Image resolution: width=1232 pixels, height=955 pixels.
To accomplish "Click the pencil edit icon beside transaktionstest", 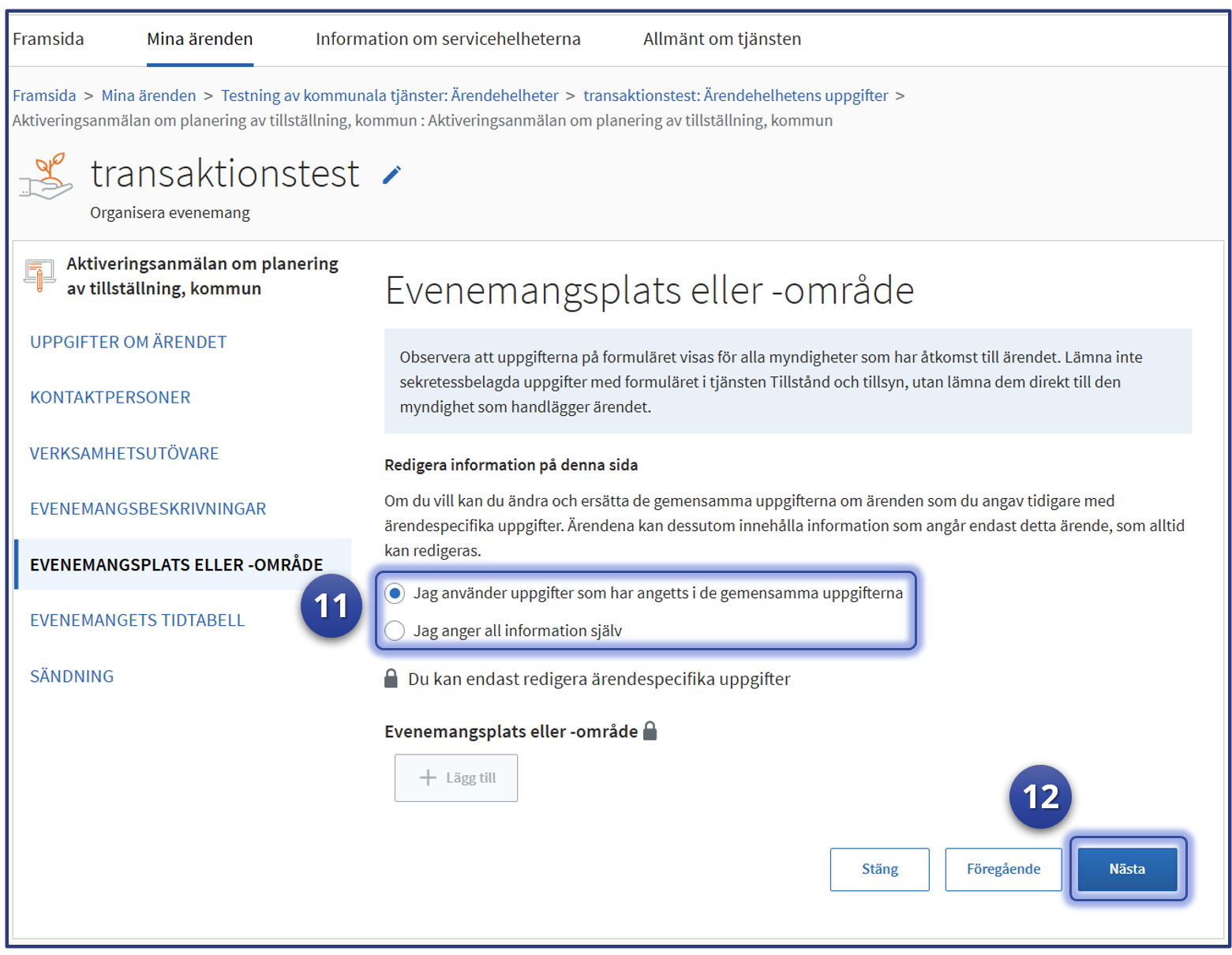I will click(391, 175).
